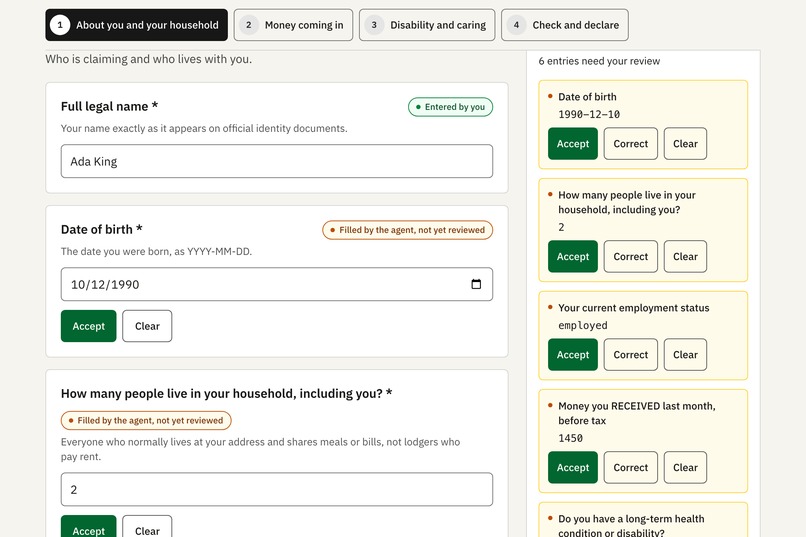
Task: Click household 'Filled by the agent' badge
Action: 146,420
